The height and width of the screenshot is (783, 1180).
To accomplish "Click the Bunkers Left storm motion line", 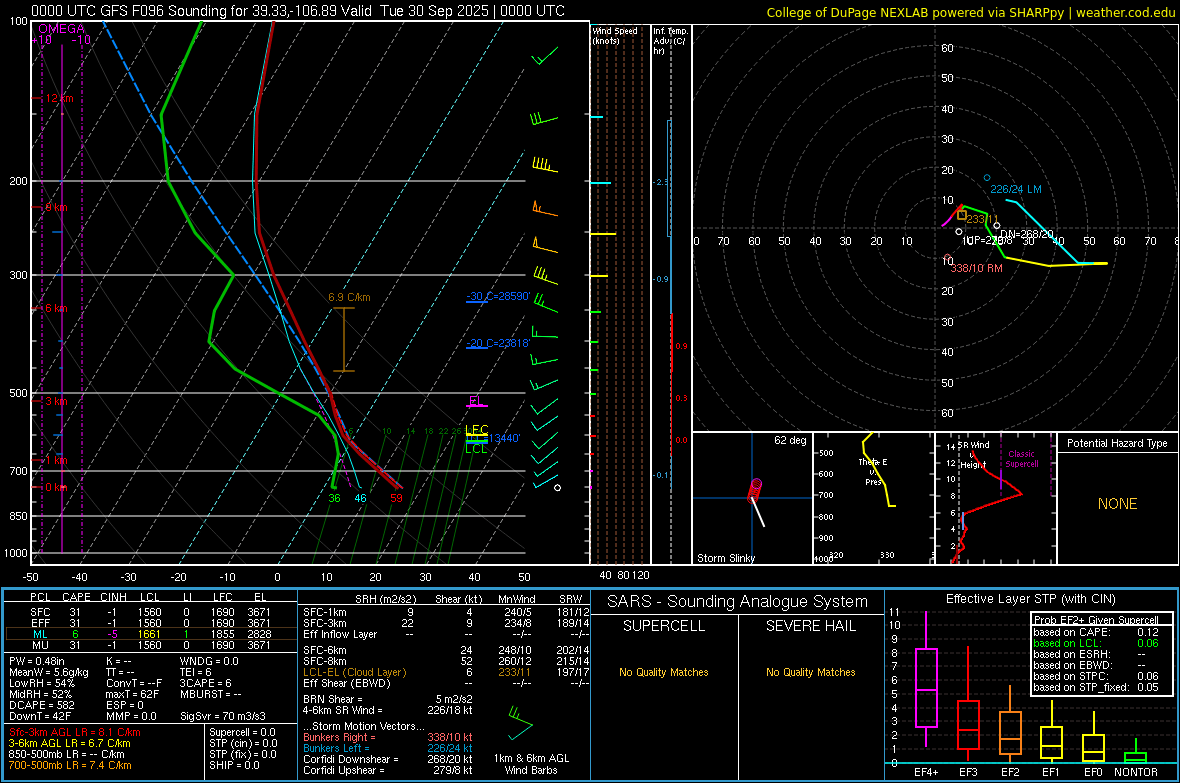I will pos(388,748).
